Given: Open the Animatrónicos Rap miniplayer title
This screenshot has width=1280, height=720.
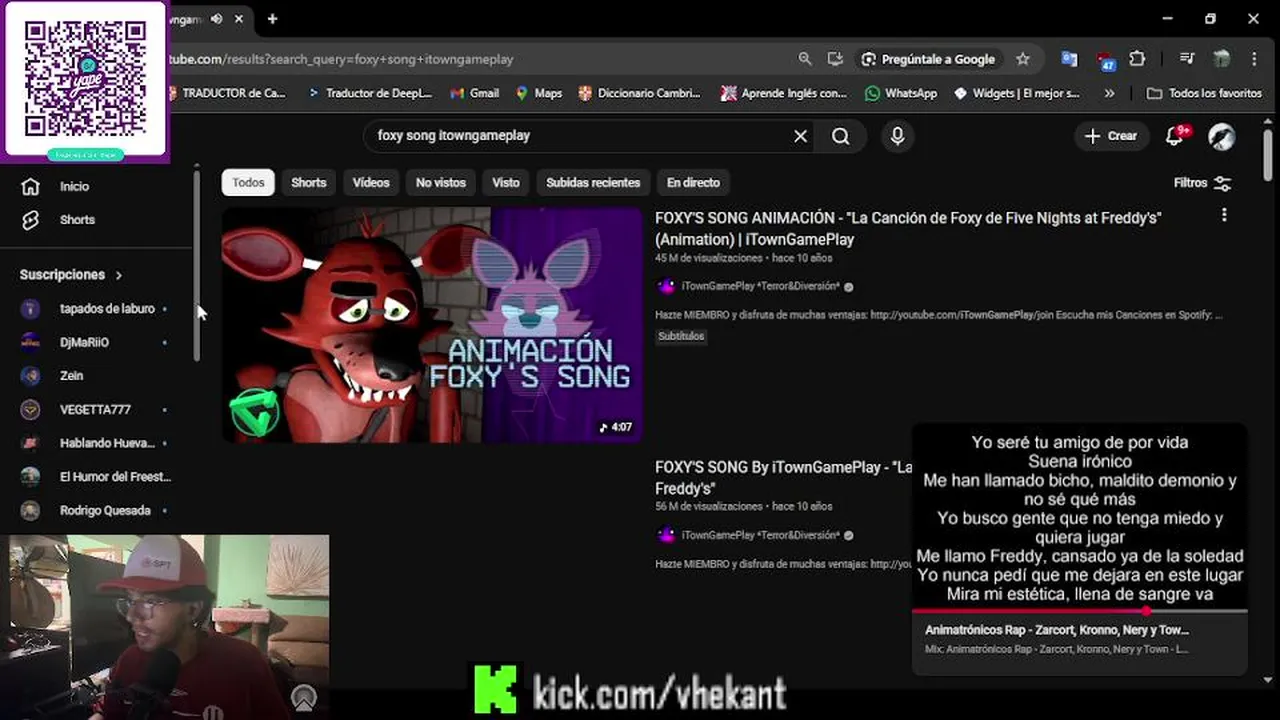Looking at the screenshot, I should click(1057, 630).
